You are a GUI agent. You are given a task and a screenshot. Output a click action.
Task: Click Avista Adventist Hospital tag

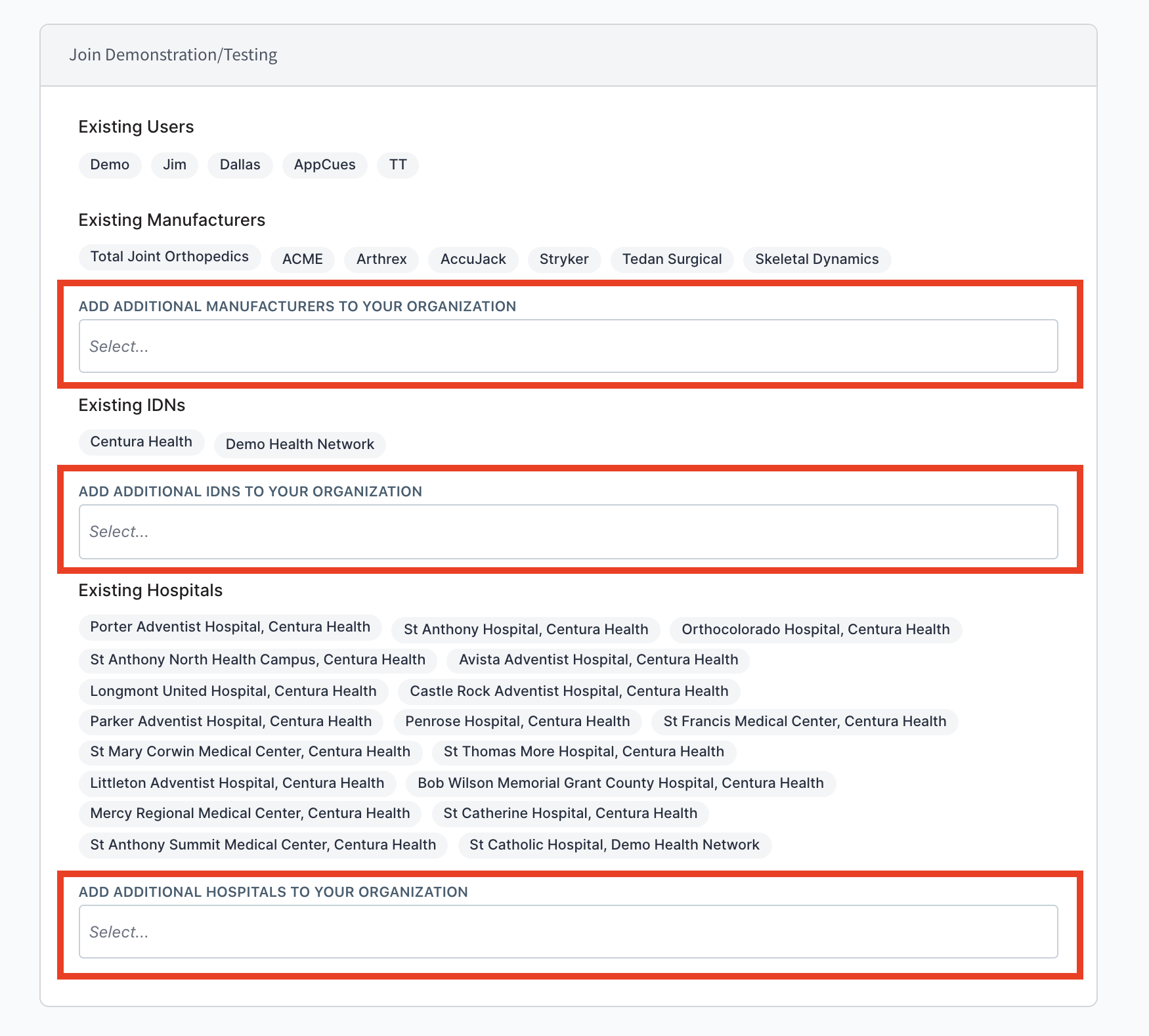(x=598, y=660)
